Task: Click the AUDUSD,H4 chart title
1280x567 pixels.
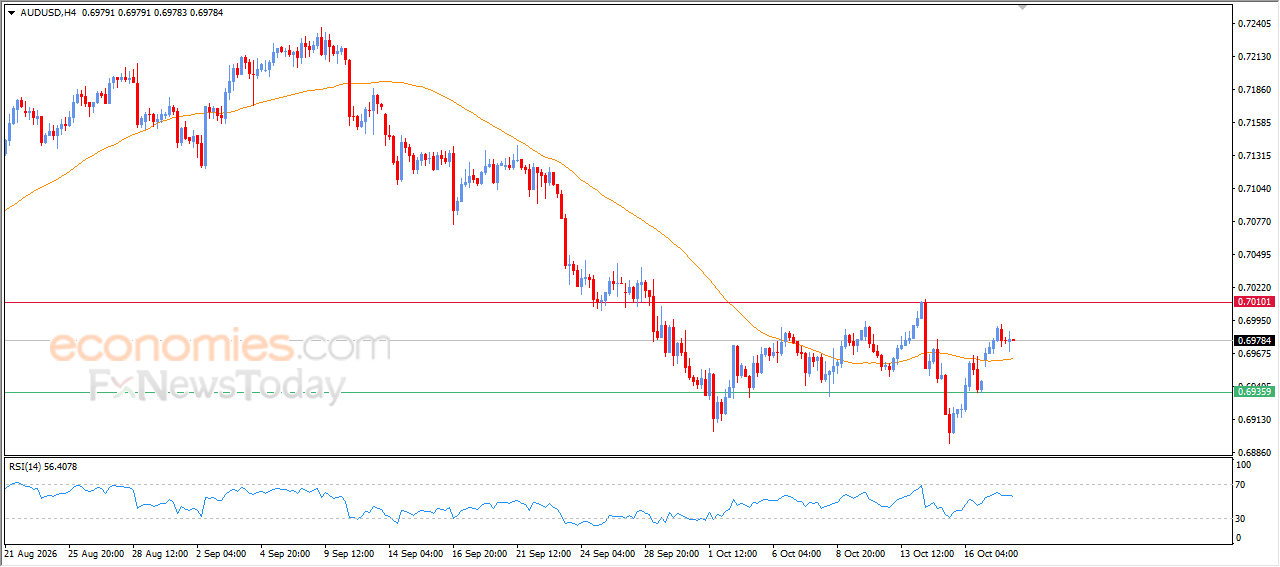Action: coord(48,13)
